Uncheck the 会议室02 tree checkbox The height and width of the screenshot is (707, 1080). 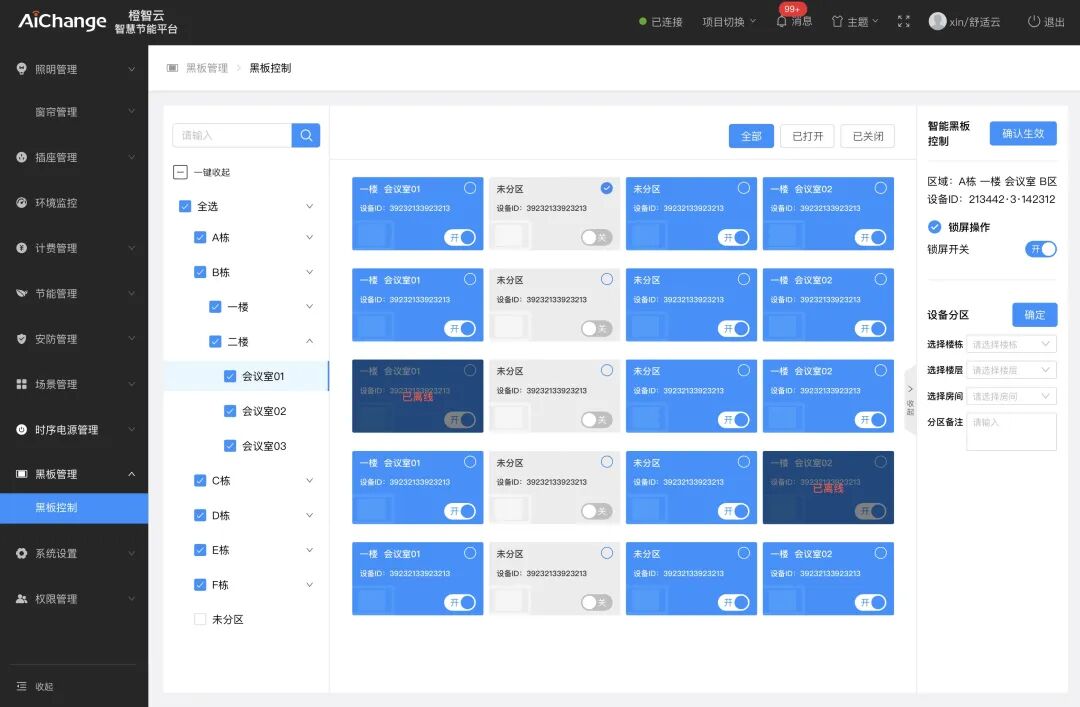tap(230, 411)
